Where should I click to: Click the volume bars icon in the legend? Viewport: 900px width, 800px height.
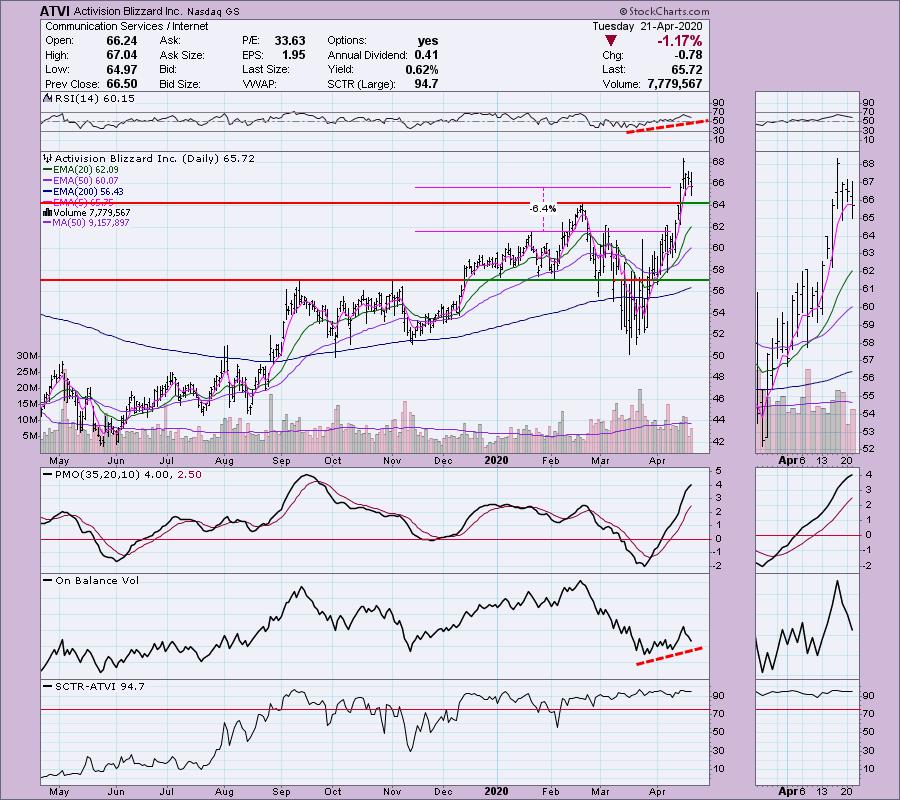48,212
